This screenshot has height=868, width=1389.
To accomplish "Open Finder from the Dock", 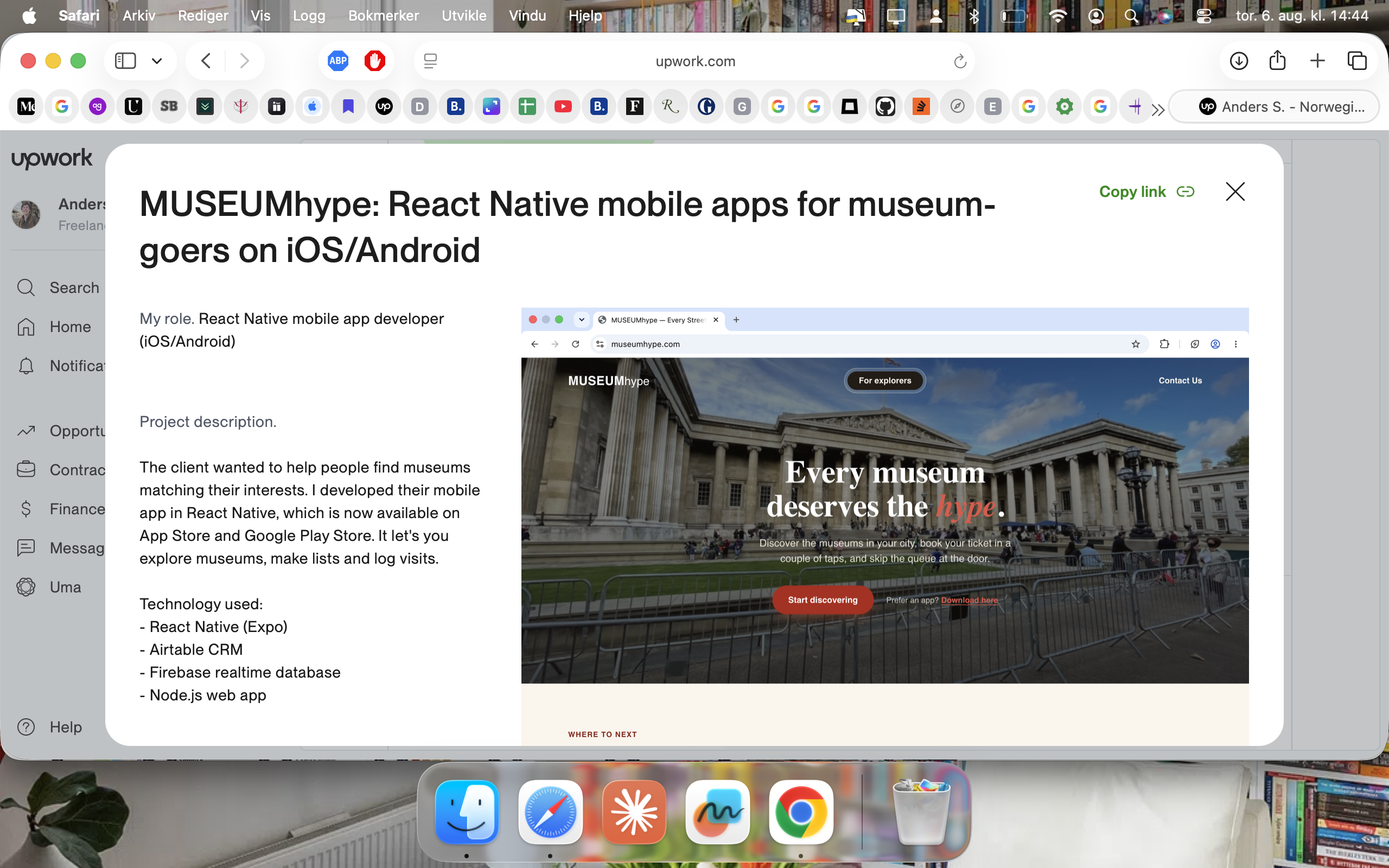I will pyautogui.click(x=467, y=812).
